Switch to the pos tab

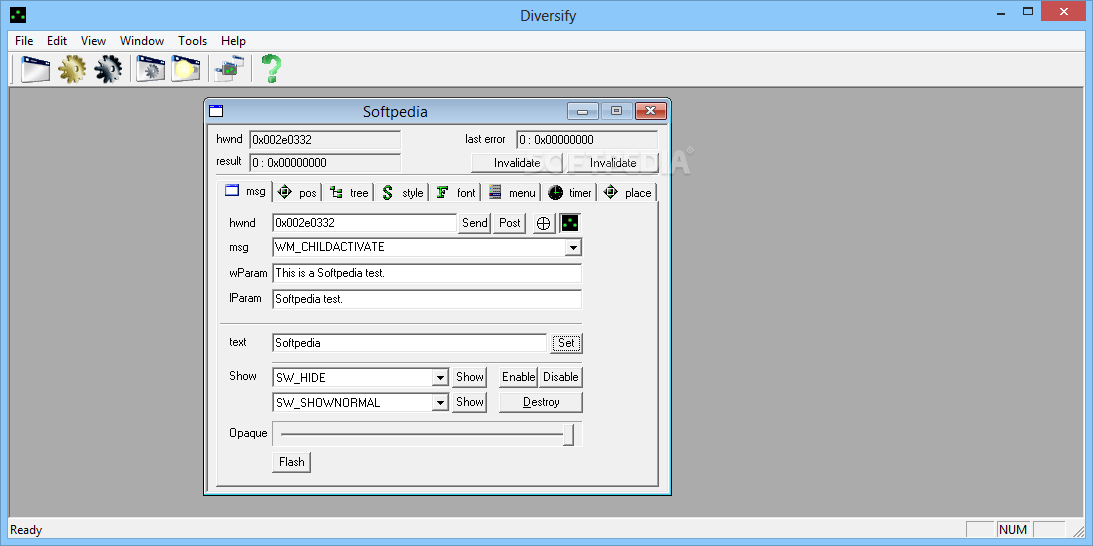click(297, 193)
